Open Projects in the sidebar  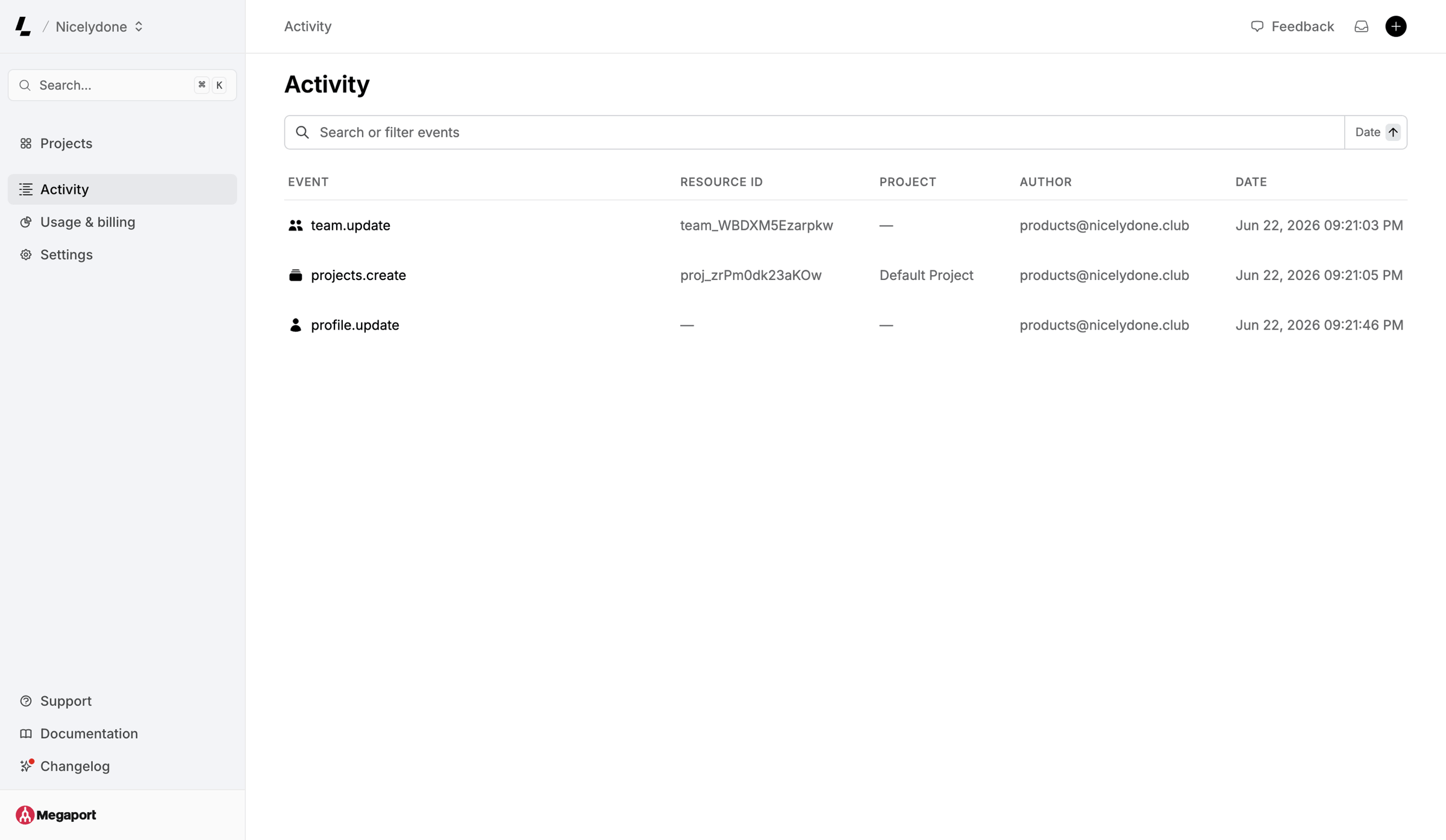point(122,143)
